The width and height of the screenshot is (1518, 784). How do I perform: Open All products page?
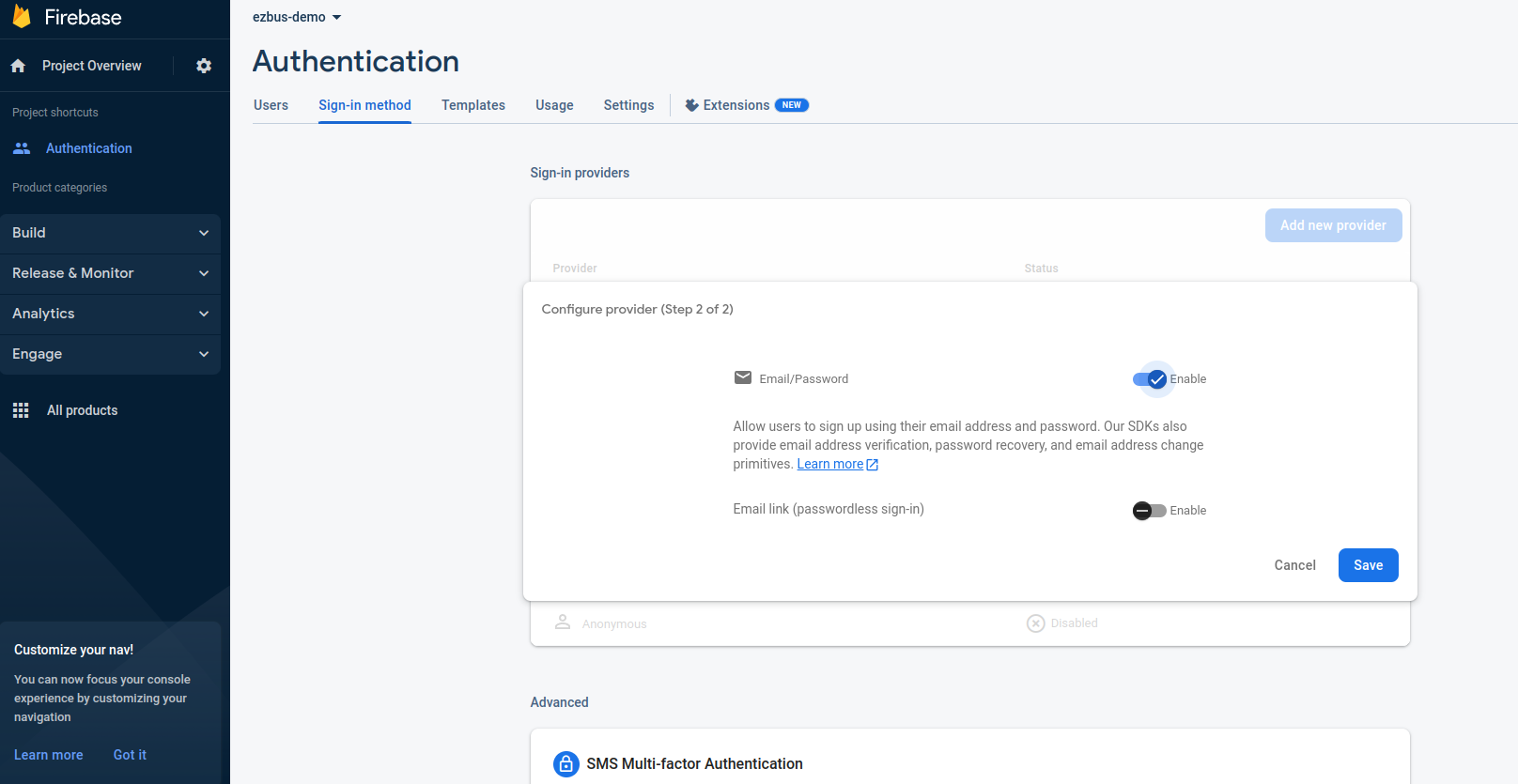pyautogui.click(x=83, y=410)
